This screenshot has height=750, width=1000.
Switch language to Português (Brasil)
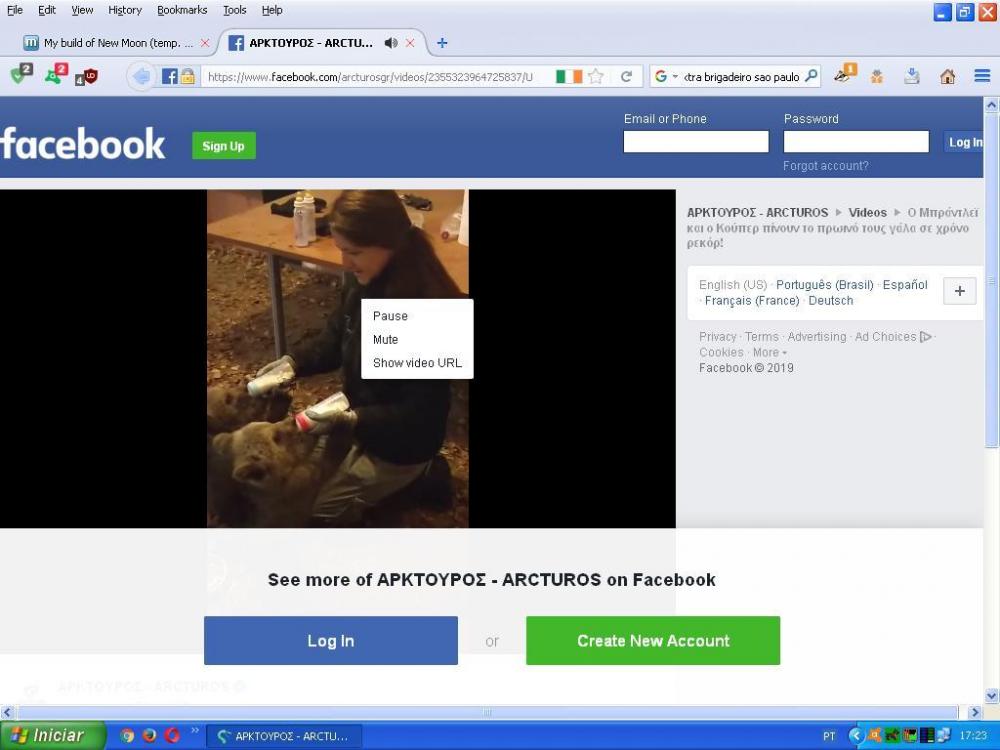825,284
